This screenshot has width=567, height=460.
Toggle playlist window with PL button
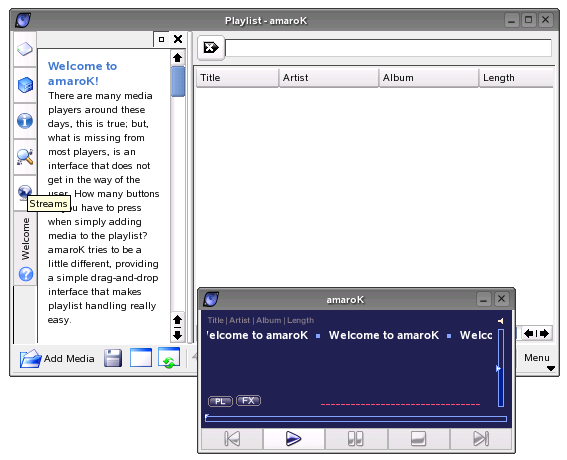[x=220, y=401]
